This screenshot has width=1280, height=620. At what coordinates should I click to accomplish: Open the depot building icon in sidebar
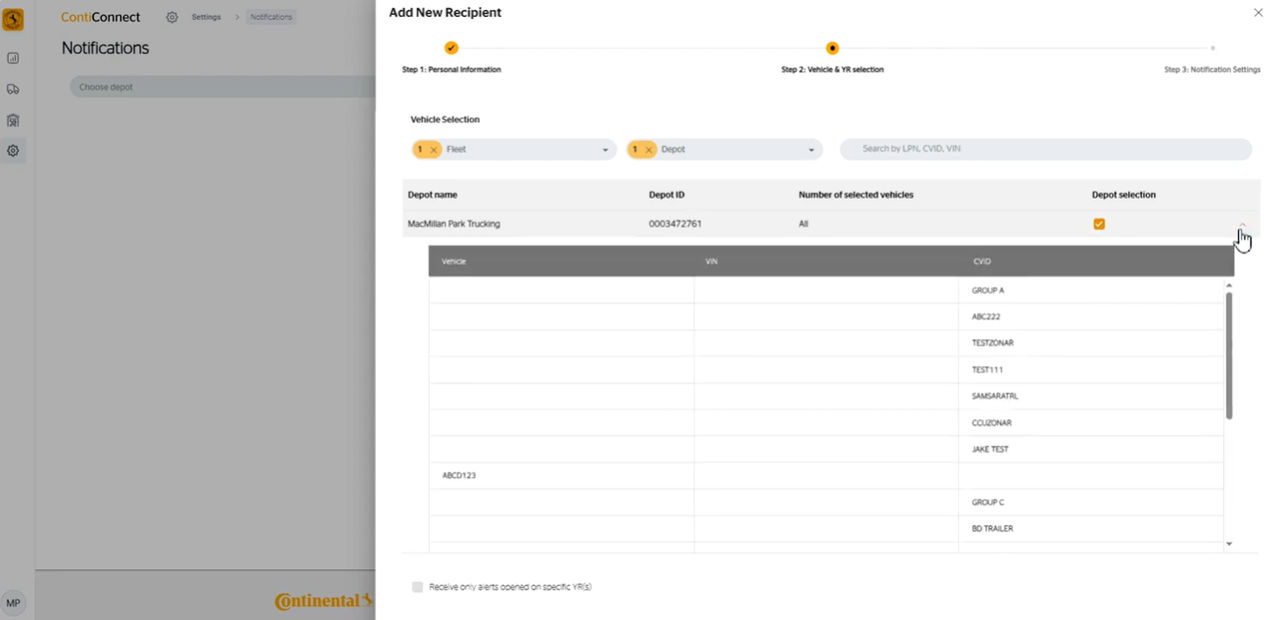click(x=13, y=120)
